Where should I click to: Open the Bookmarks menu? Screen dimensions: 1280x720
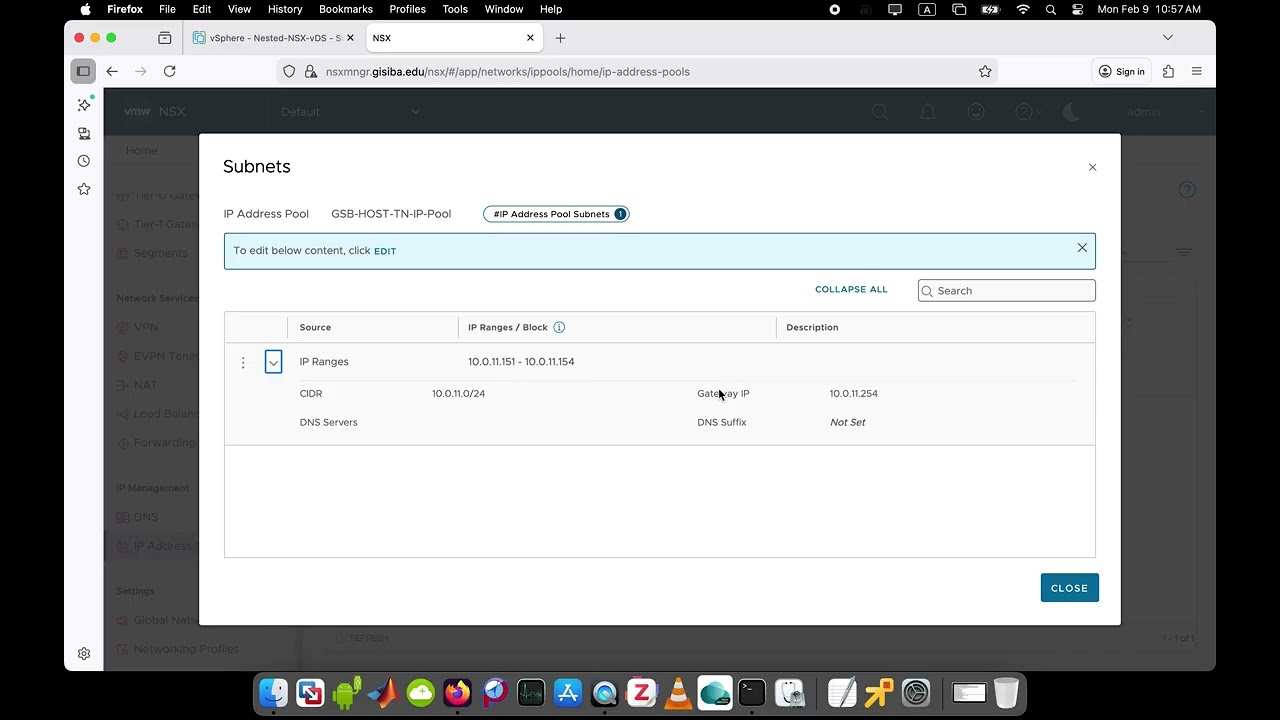[x=346, y=9]
